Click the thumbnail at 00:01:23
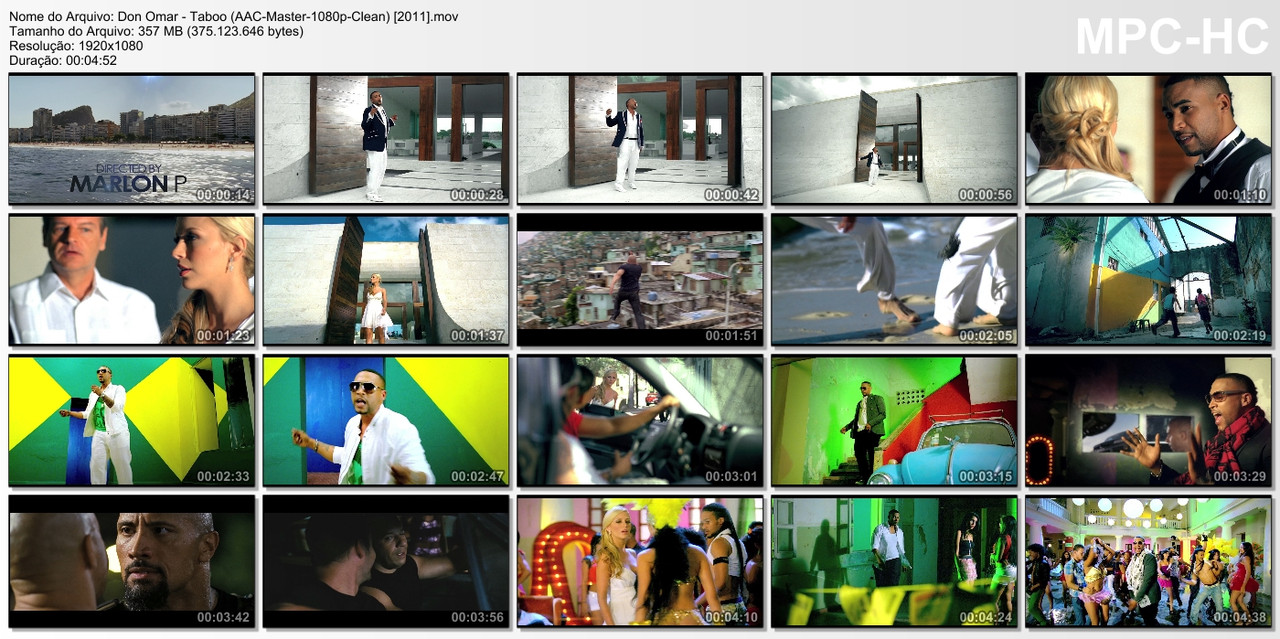This screenshot has width=1280, height=639. [132, 280]
